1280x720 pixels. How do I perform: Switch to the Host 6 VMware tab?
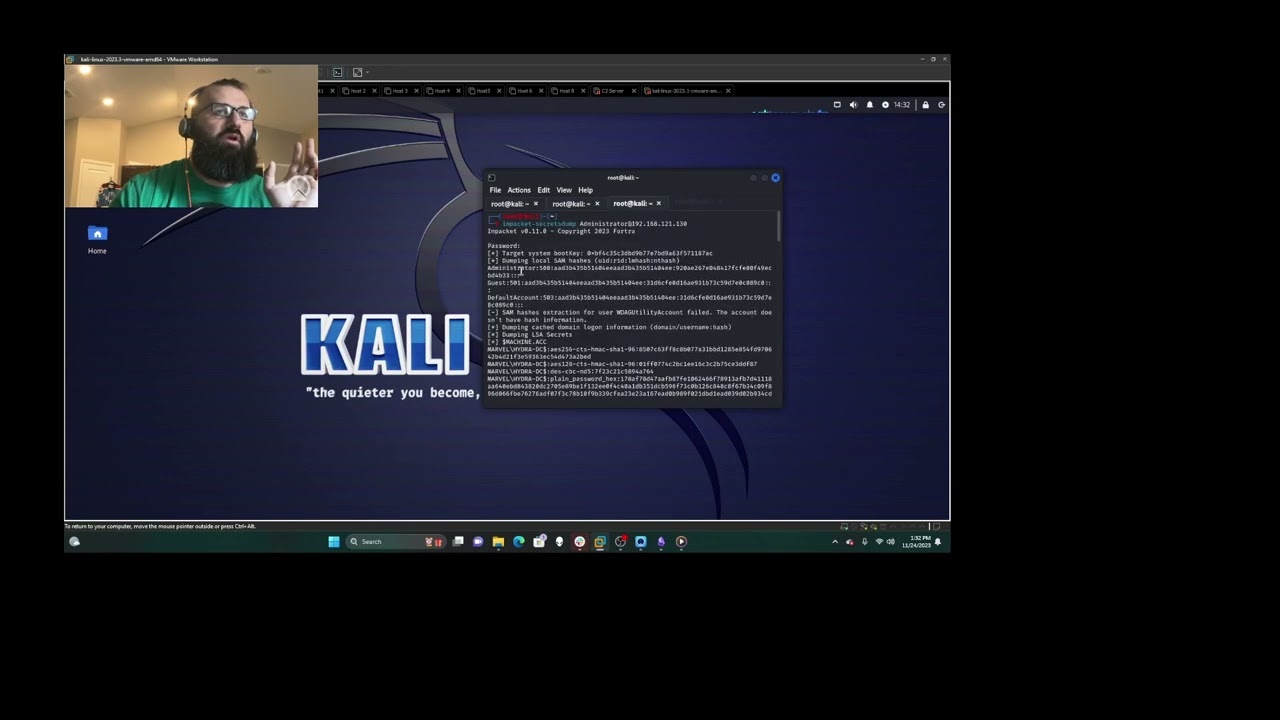point(524,91)
